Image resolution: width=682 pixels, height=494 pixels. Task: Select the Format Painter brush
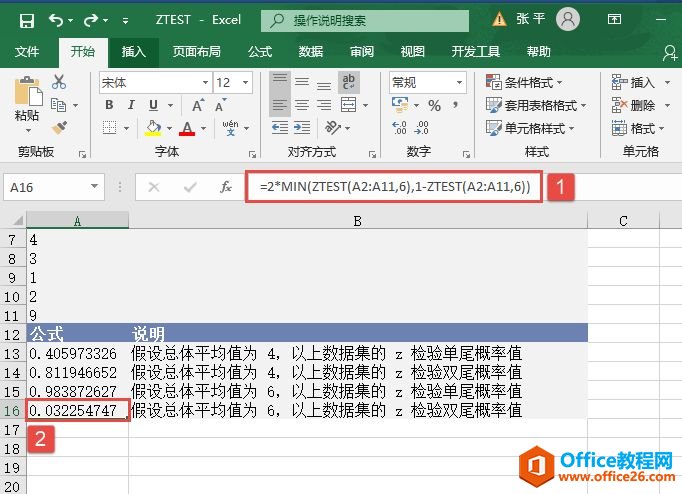tap(59, 127)
